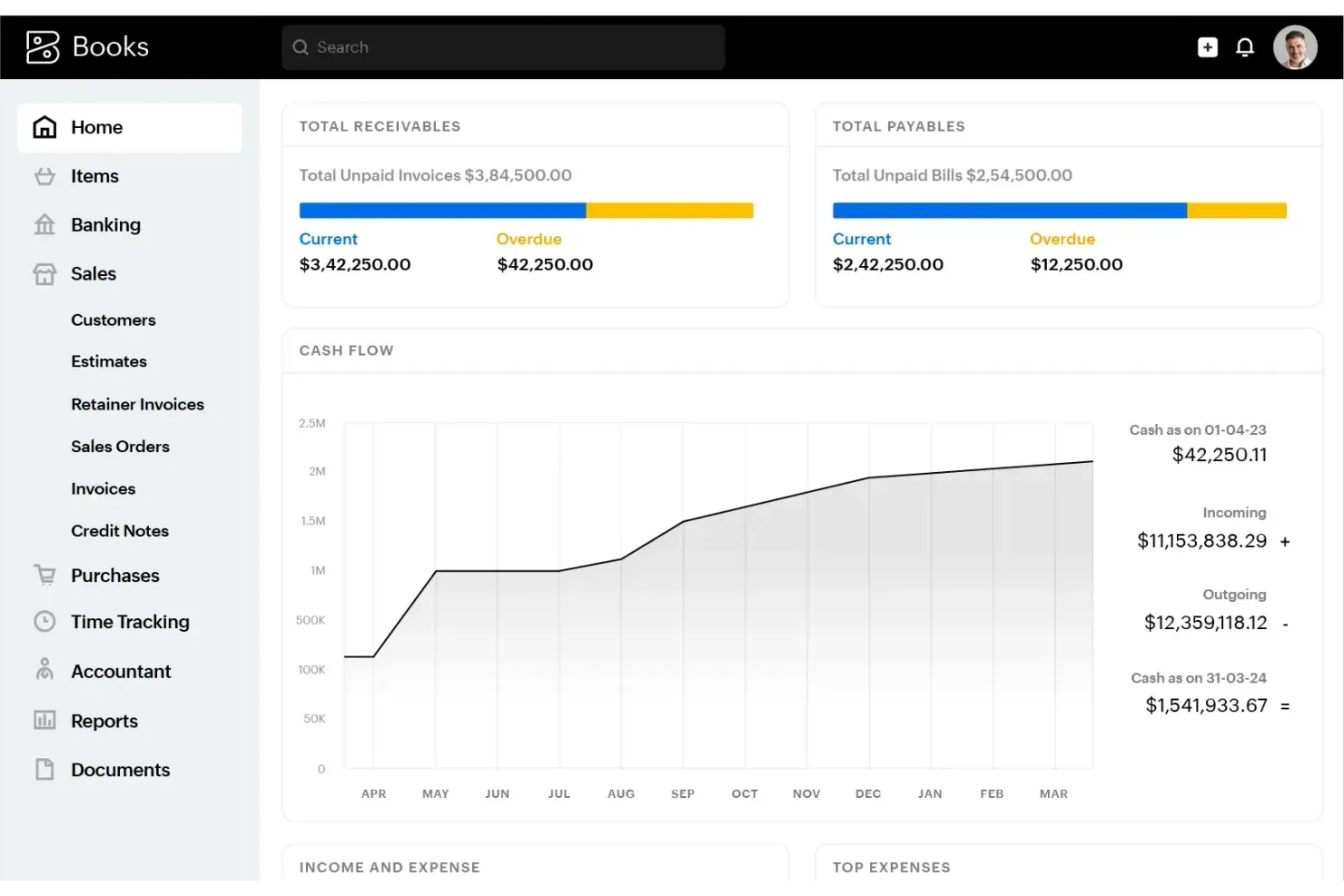The image size is (1344, 896).
Task: Open the Customers submenu entry
Action: click(x=114, y=320)
